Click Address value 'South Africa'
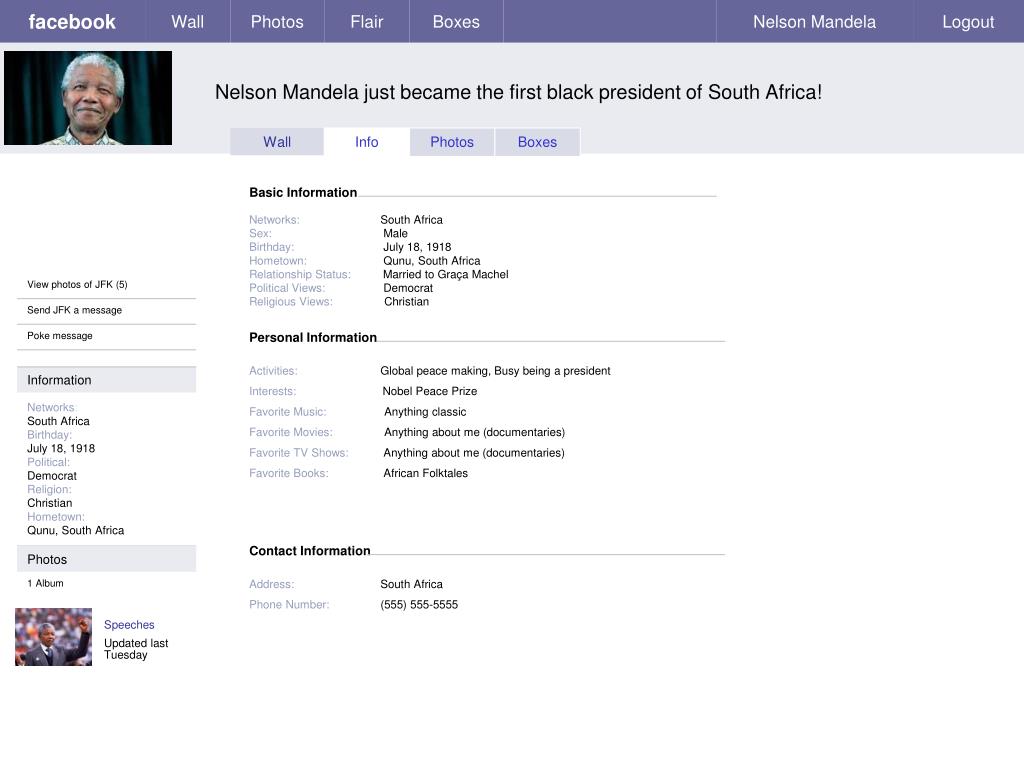 click(411, 584)
